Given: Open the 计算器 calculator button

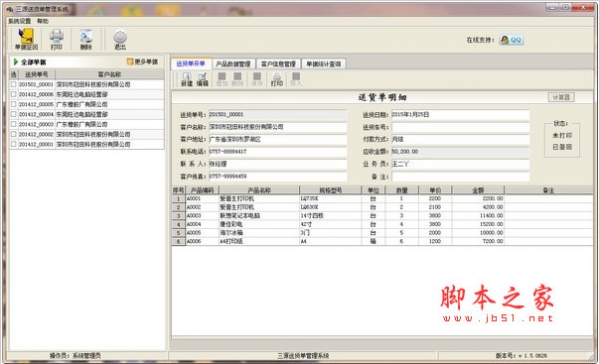Looking at the screenshot, I should coord(561,97).
